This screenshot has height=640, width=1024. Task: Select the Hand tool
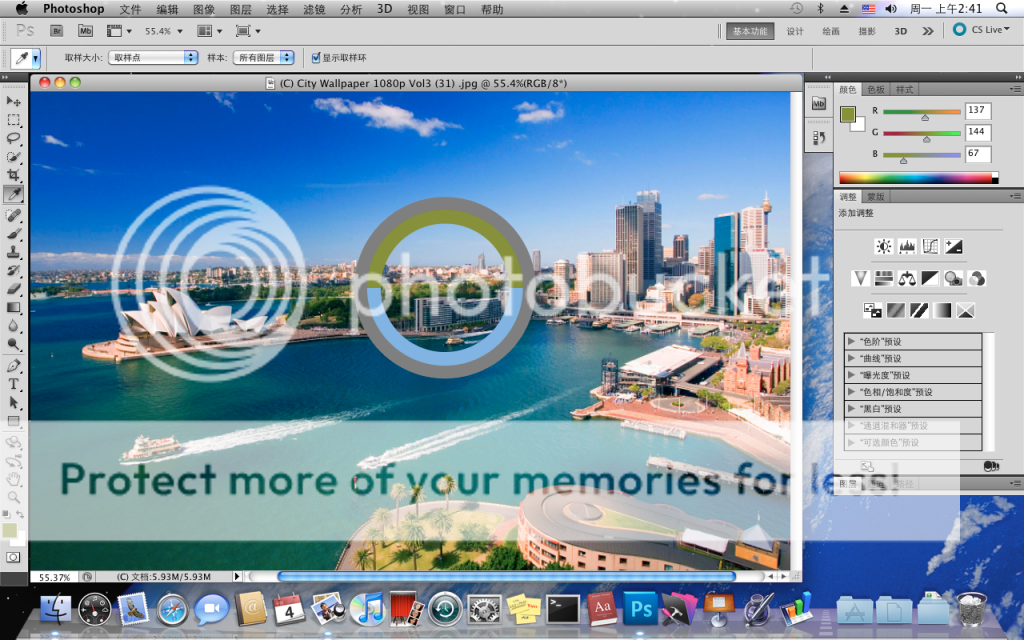[13, 479]
